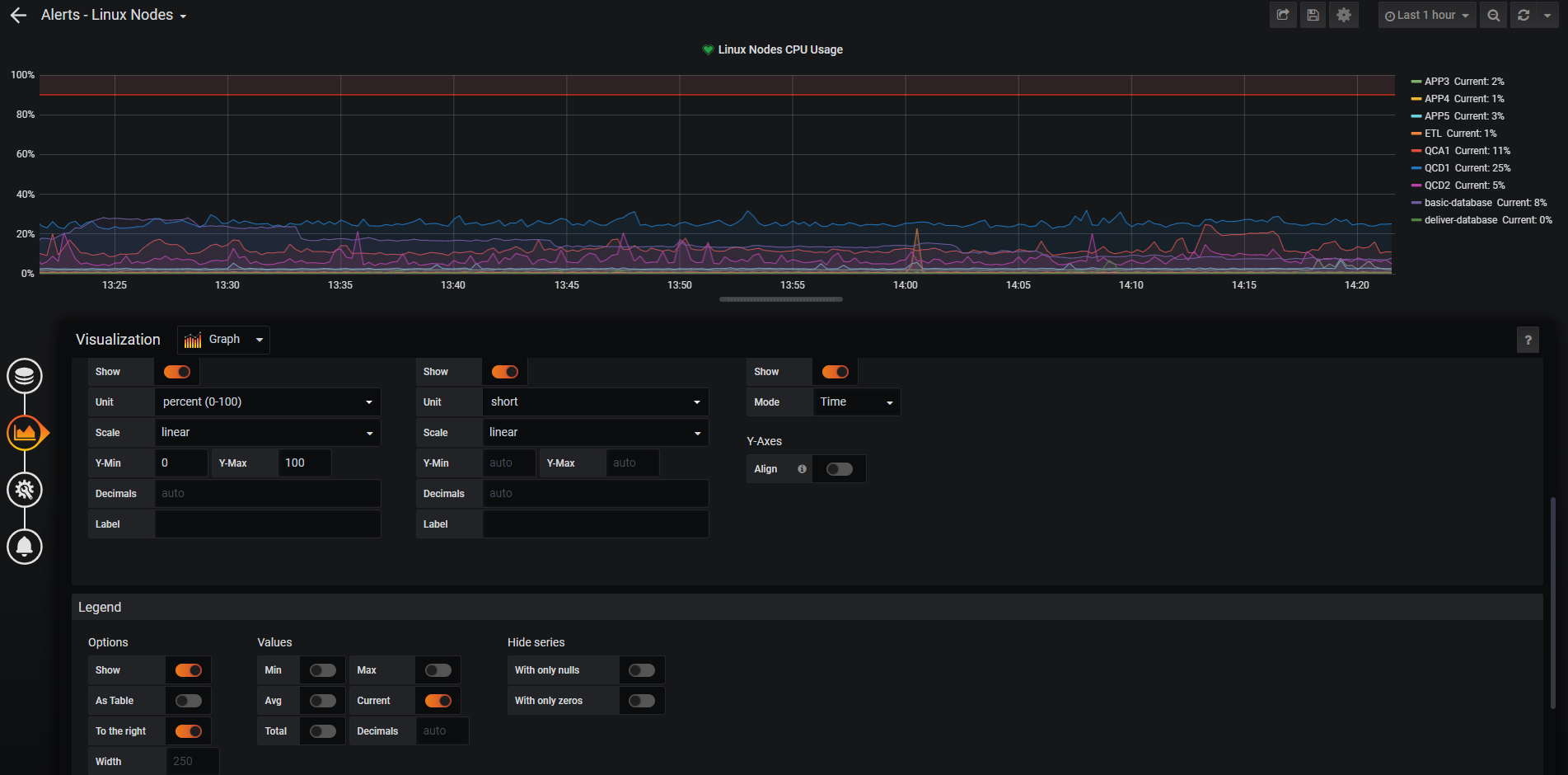Open the Alert tab bell icon
The height and width of the screenshot is (775, 1568).
(25, 547)
